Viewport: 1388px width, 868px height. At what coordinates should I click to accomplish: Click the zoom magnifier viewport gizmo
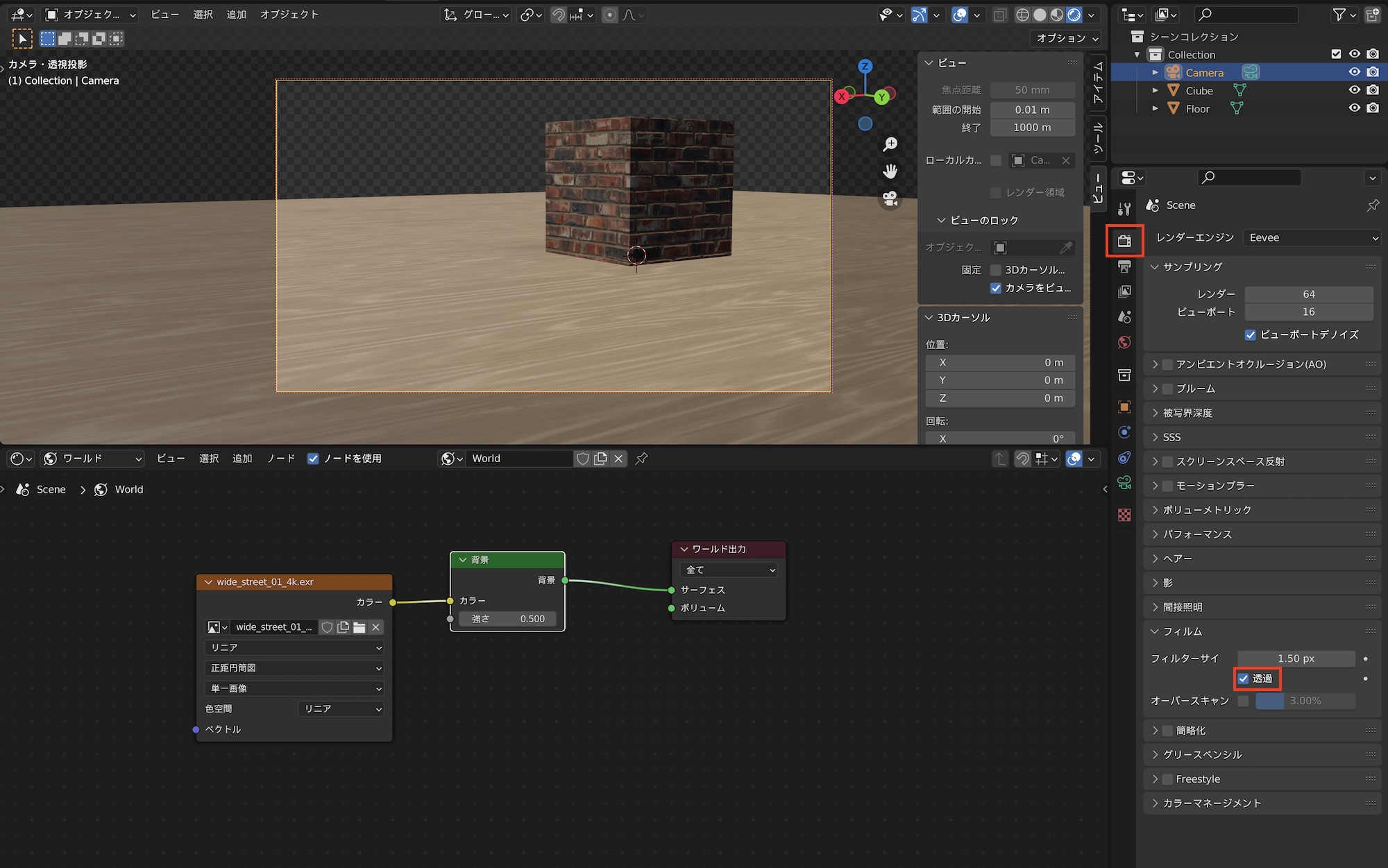(x=890, y=144)
